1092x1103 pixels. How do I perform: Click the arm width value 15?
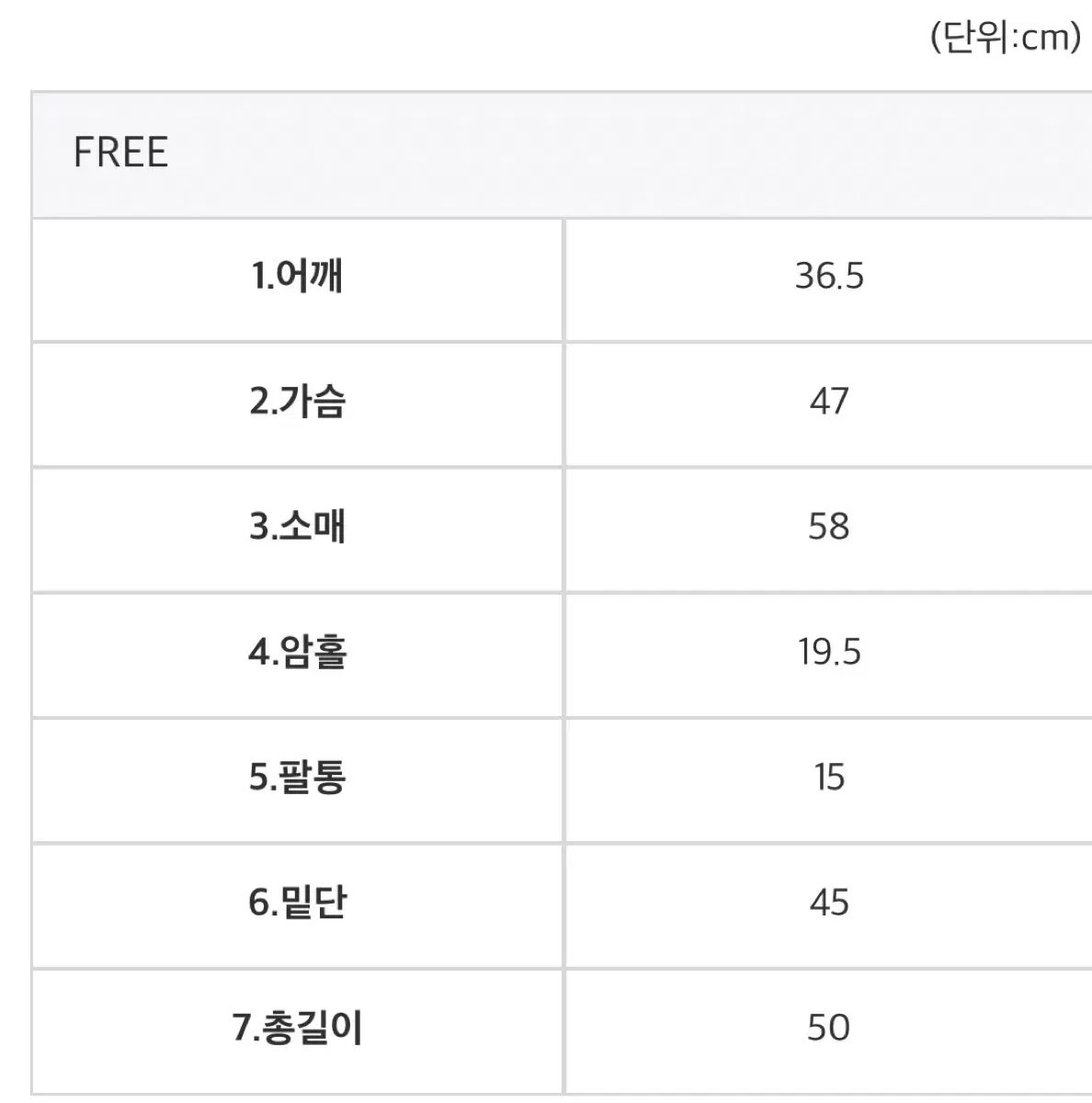tap(829, 778)
